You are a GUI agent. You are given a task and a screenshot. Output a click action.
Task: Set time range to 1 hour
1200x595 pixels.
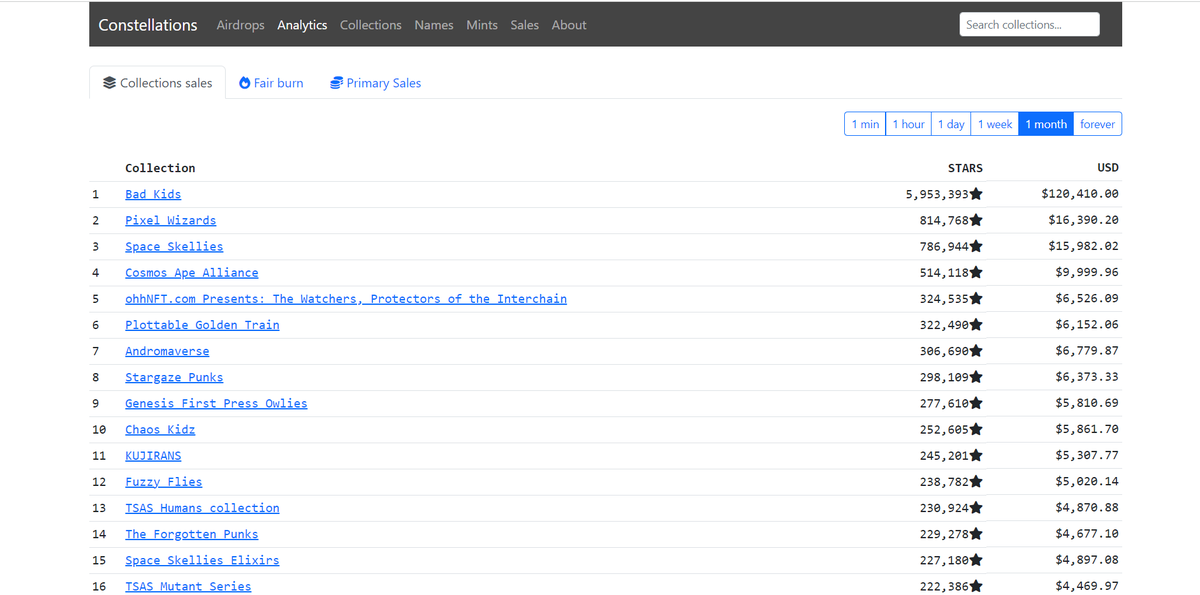click(x=908, y=124)
